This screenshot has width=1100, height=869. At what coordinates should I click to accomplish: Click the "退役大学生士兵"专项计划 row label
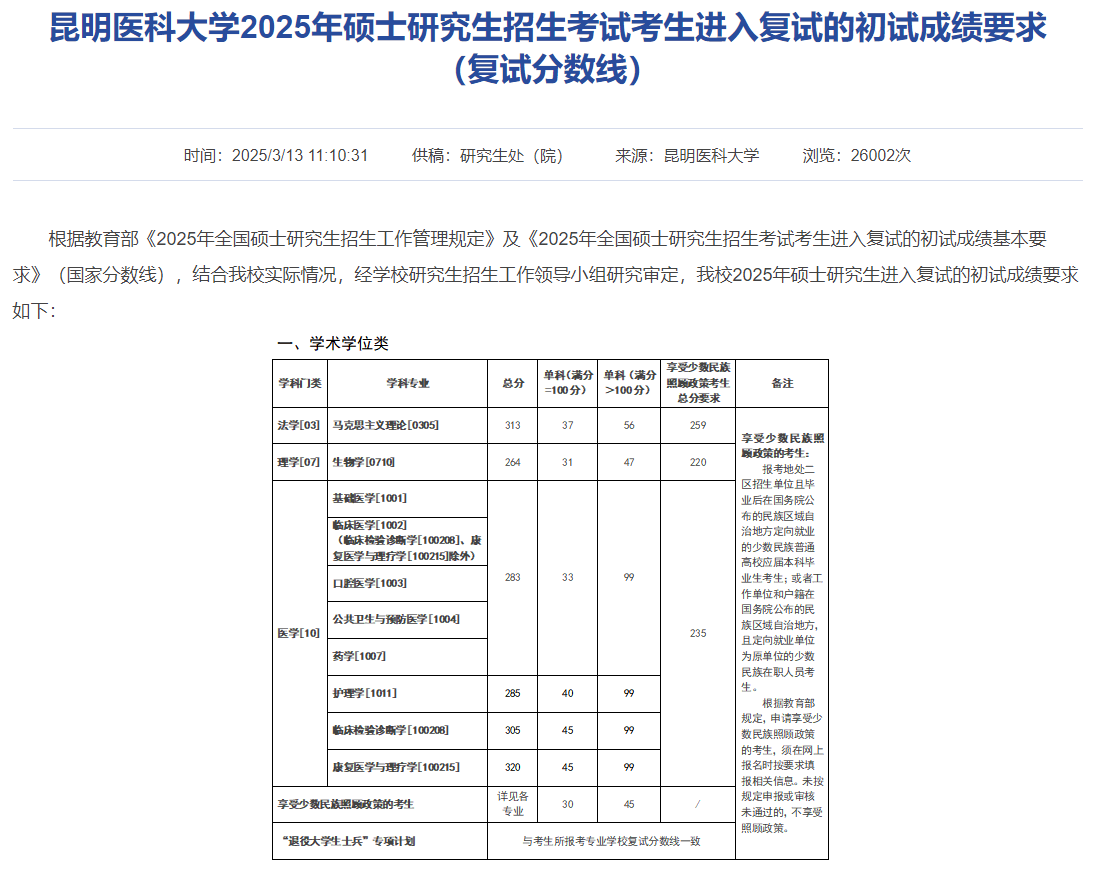[349, 842]
